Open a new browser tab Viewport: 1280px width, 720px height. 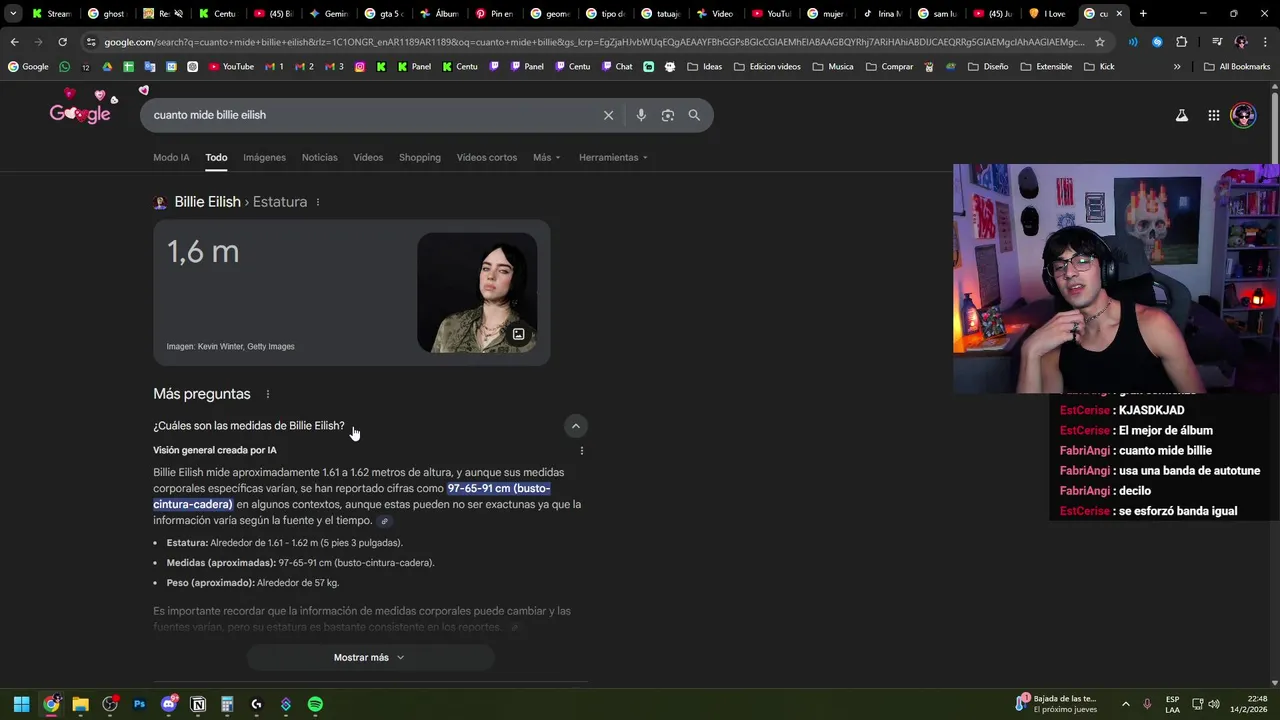point(1143,14)
